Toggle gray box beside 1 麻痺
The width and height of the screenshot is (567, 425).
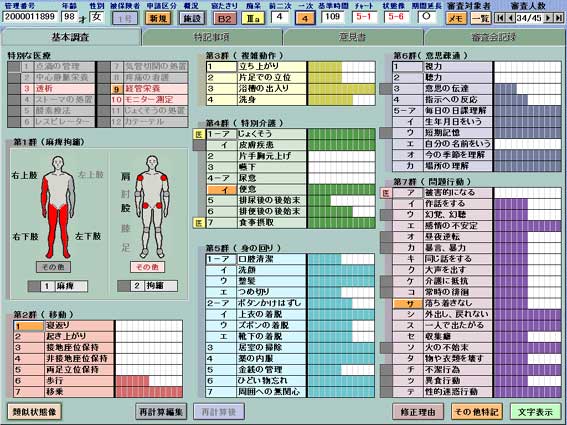coord(34,286)
